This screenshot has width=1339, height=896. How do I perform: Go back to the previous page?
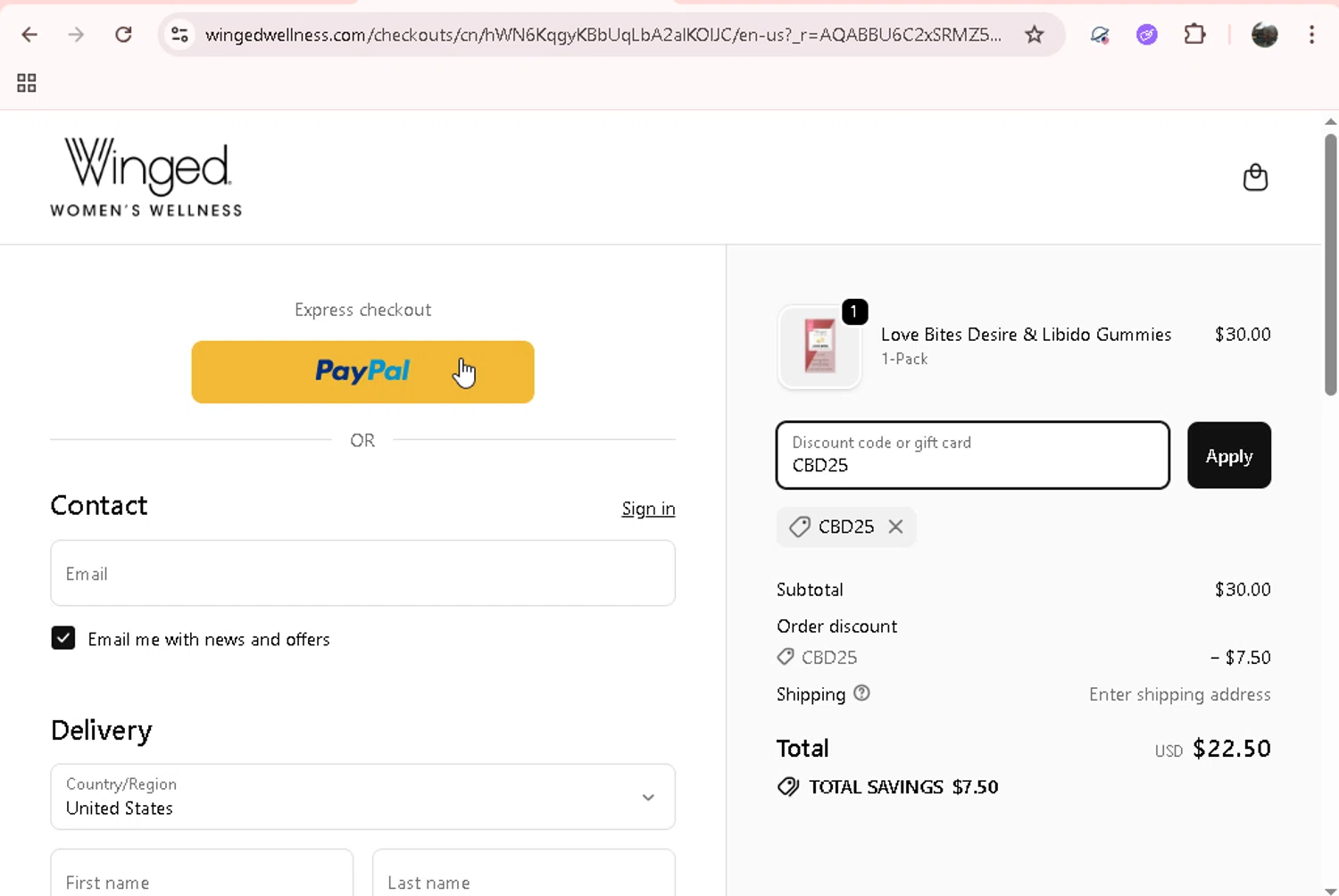pyautogui.click(x=29, y=35)
